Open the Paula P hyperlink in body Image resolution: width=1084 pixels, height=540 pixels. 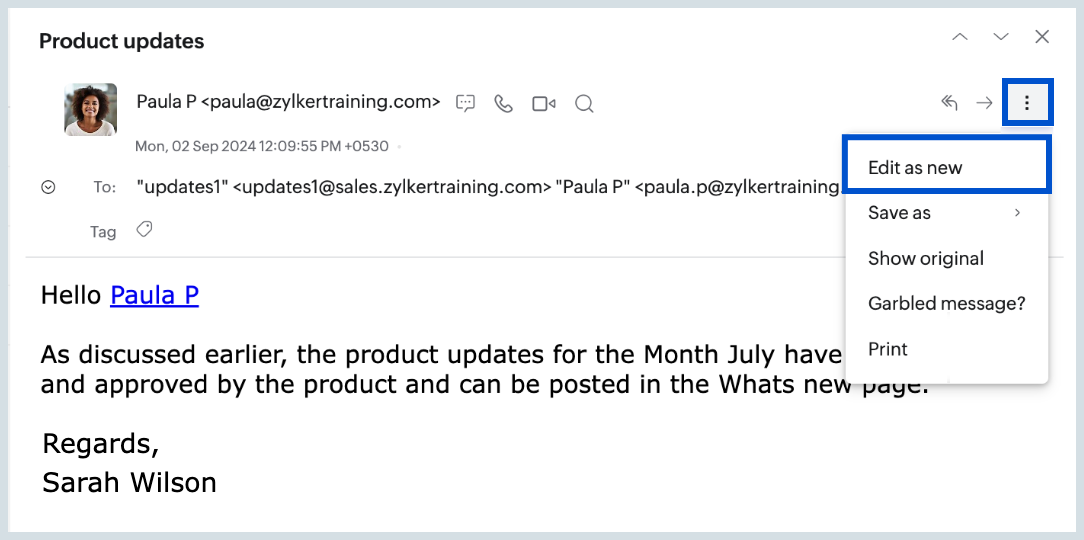tap(154, 295)
